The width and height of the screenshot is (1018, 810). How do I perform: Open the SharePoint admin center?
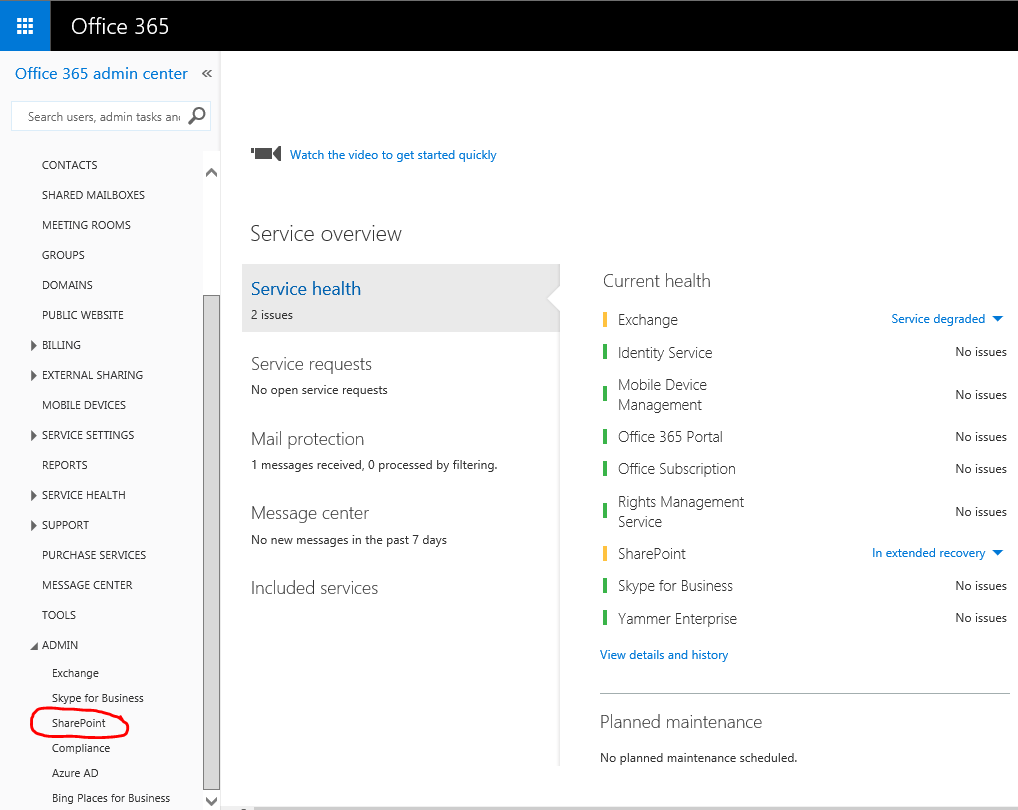pos(79,723)
